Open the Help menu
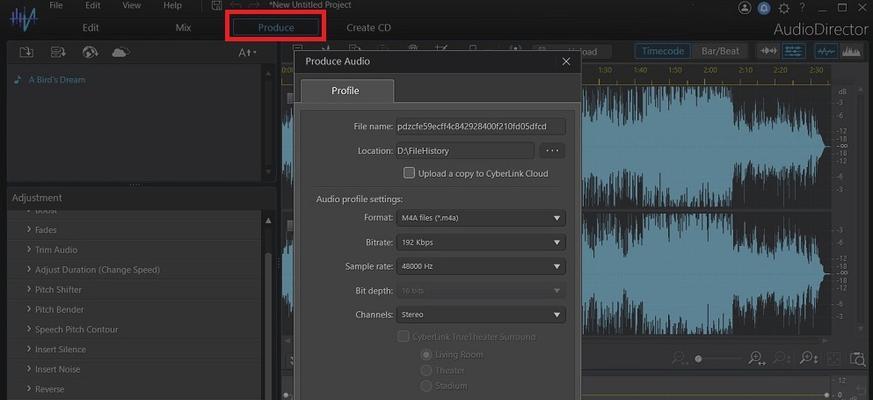This screenshot has height=400, width=873. (x=173, y=6)
